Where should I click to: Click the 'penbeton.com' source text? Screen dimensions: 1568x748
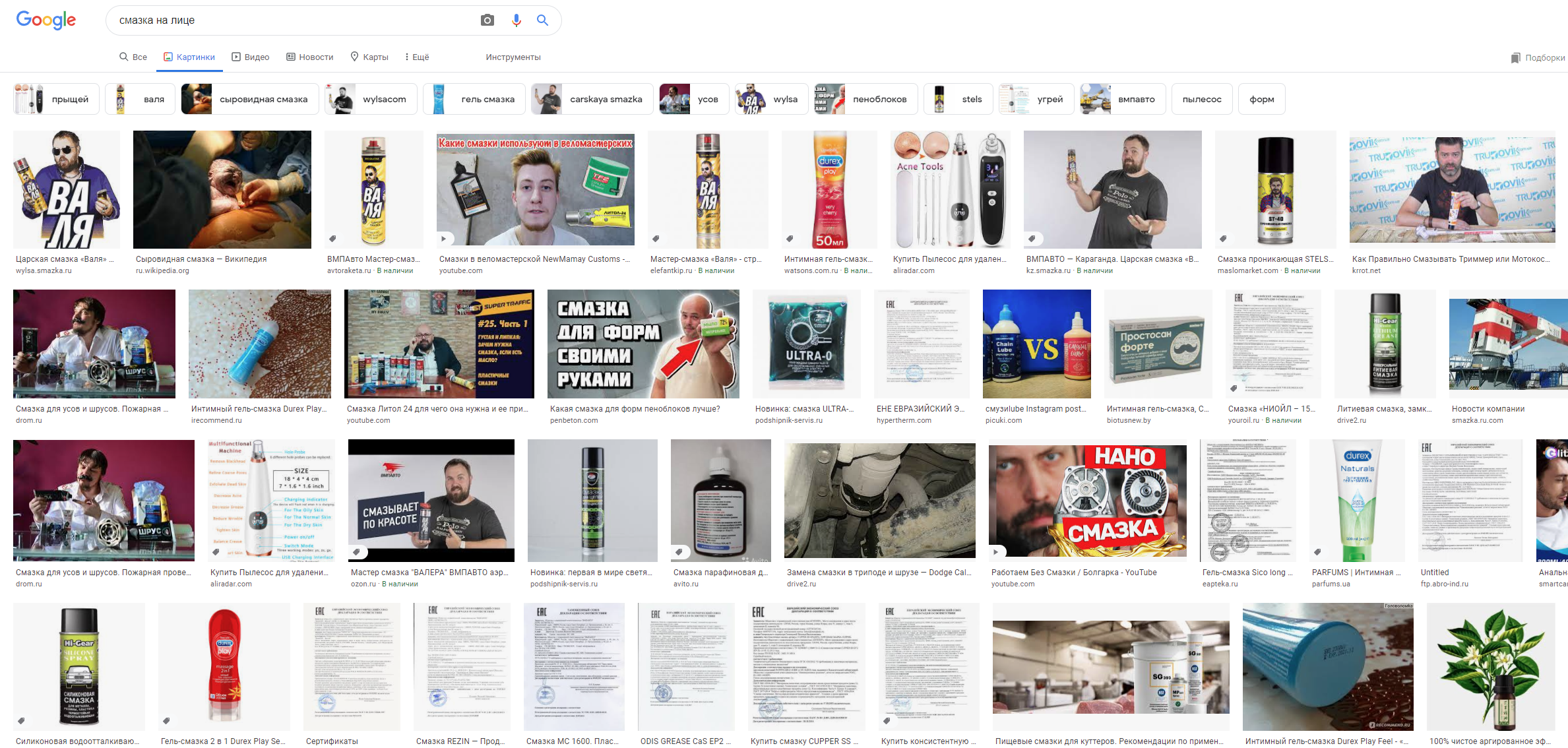[574, 420]
